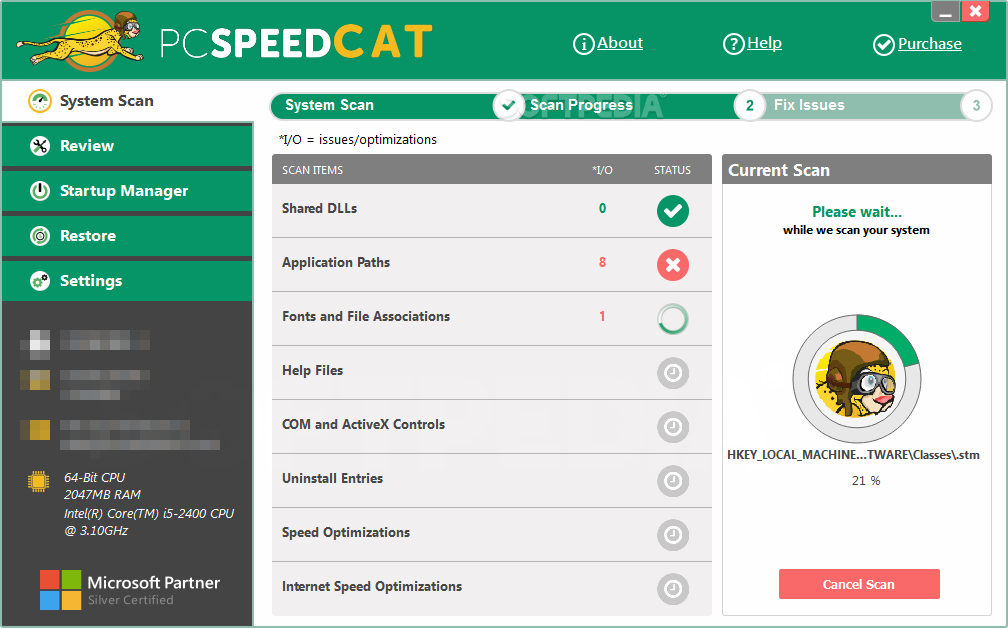Cancel the running scan
The image size is (1008, 628).
[859, 584]
